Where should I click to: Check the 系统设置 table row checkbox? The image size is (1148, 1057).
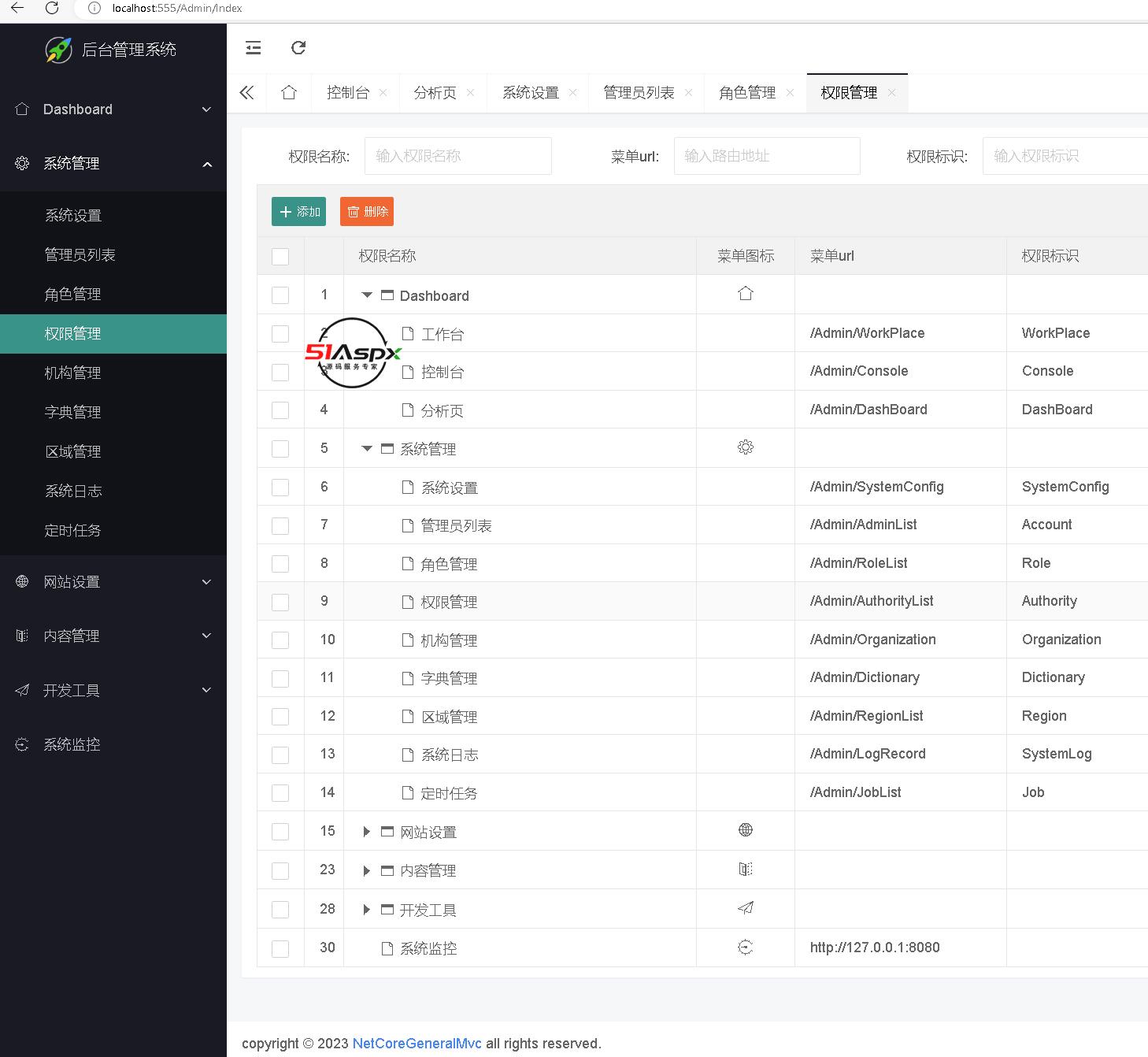[280, 488]
